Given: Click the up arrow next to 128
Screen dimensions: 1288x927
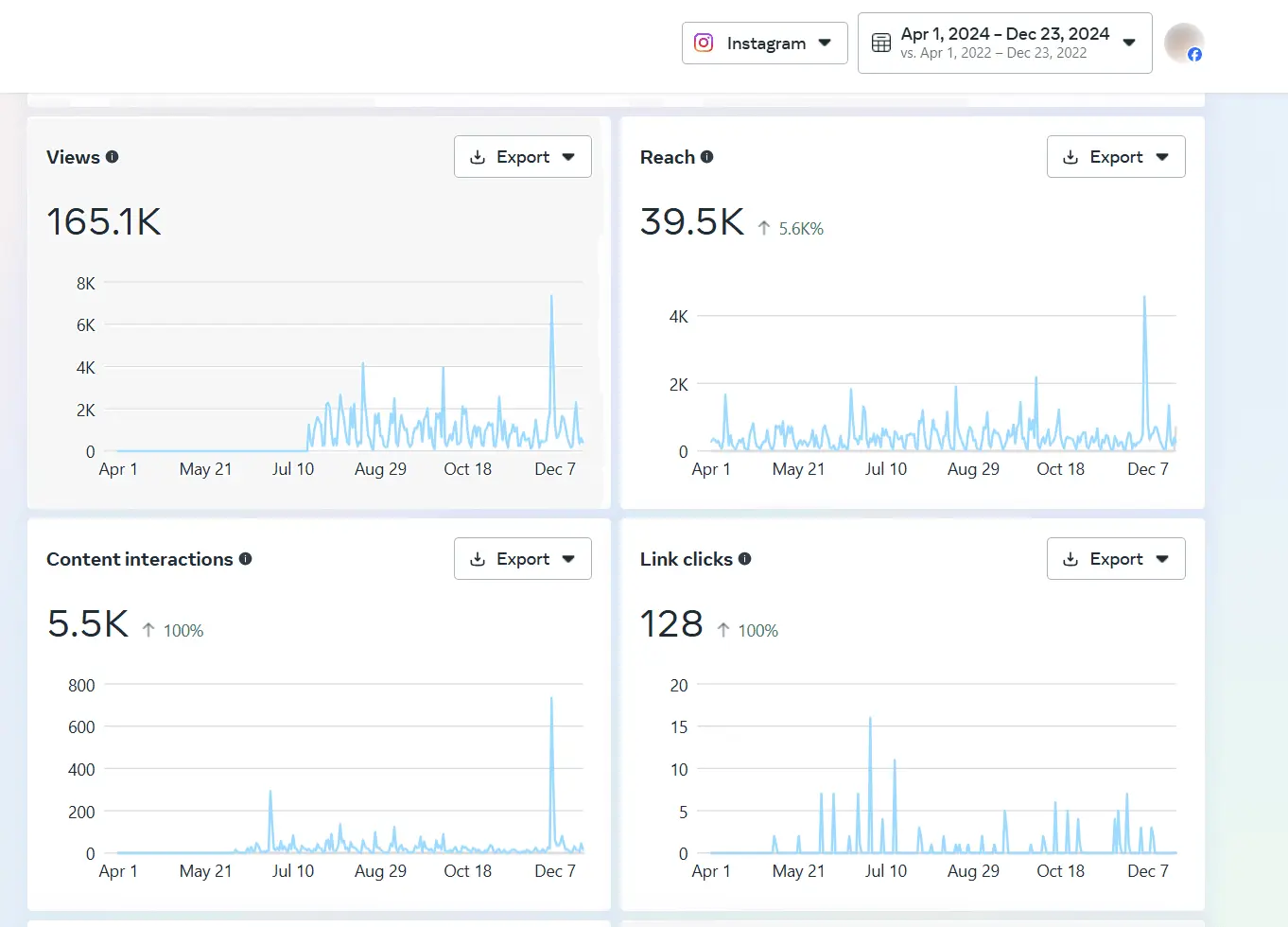Looking at the screenshot, I should point(723,630).
